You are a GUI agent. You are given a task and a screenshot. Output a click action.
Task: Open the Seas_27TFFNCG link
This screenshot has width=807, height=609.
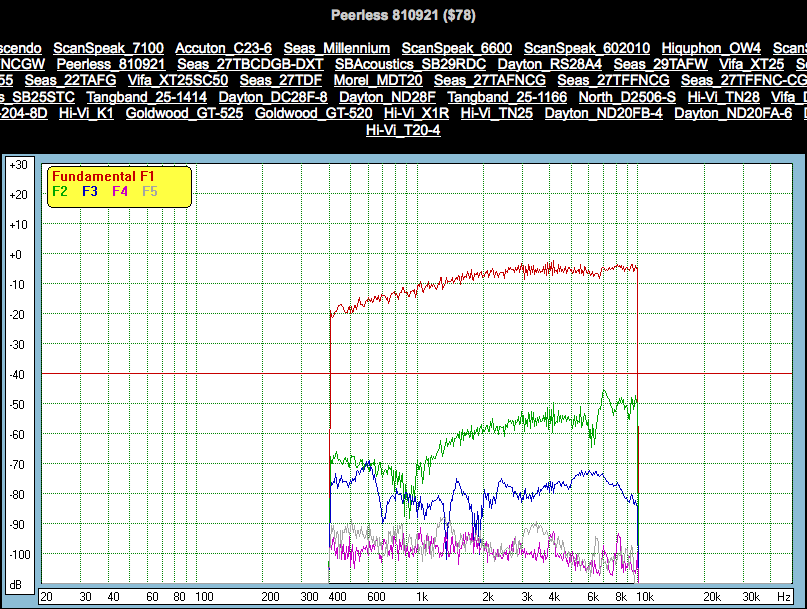tap(613, 81)
